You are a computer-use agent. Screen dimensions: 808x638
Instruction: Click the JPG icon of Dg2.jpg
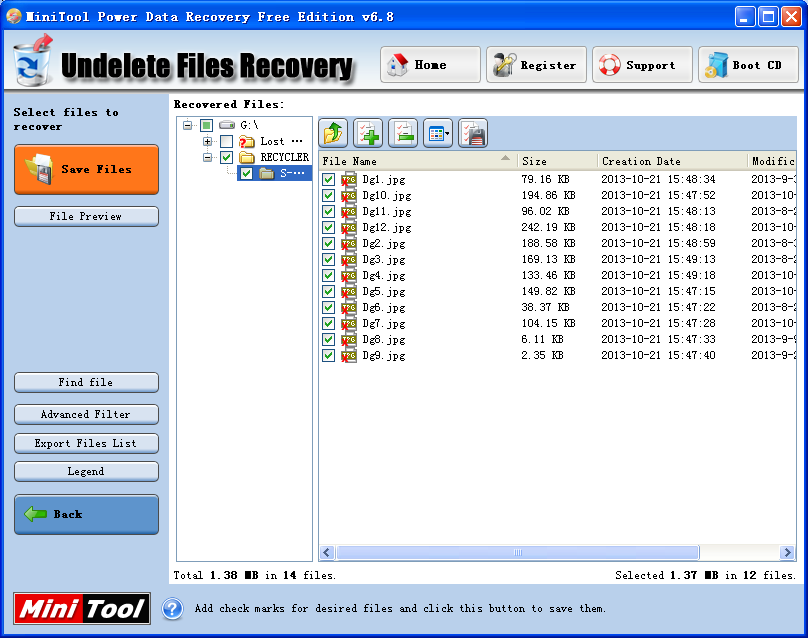(x=349, y=243)
